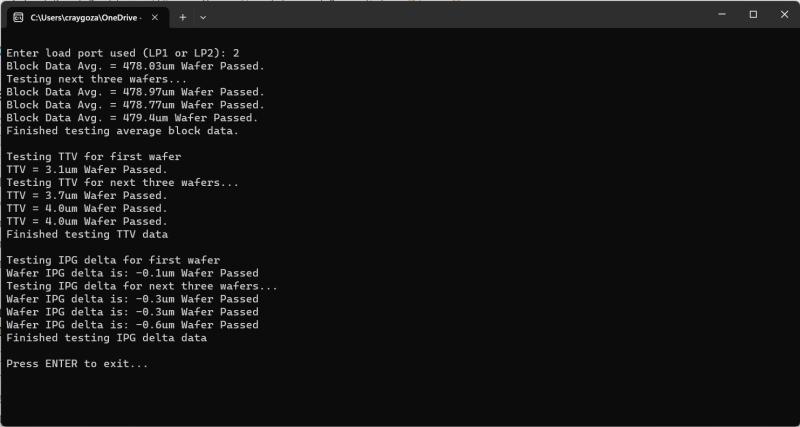The height and width of the screenshot is (427, 800).
Task: Click the 478.03um block data average line
Action: [x=135, y=65]
